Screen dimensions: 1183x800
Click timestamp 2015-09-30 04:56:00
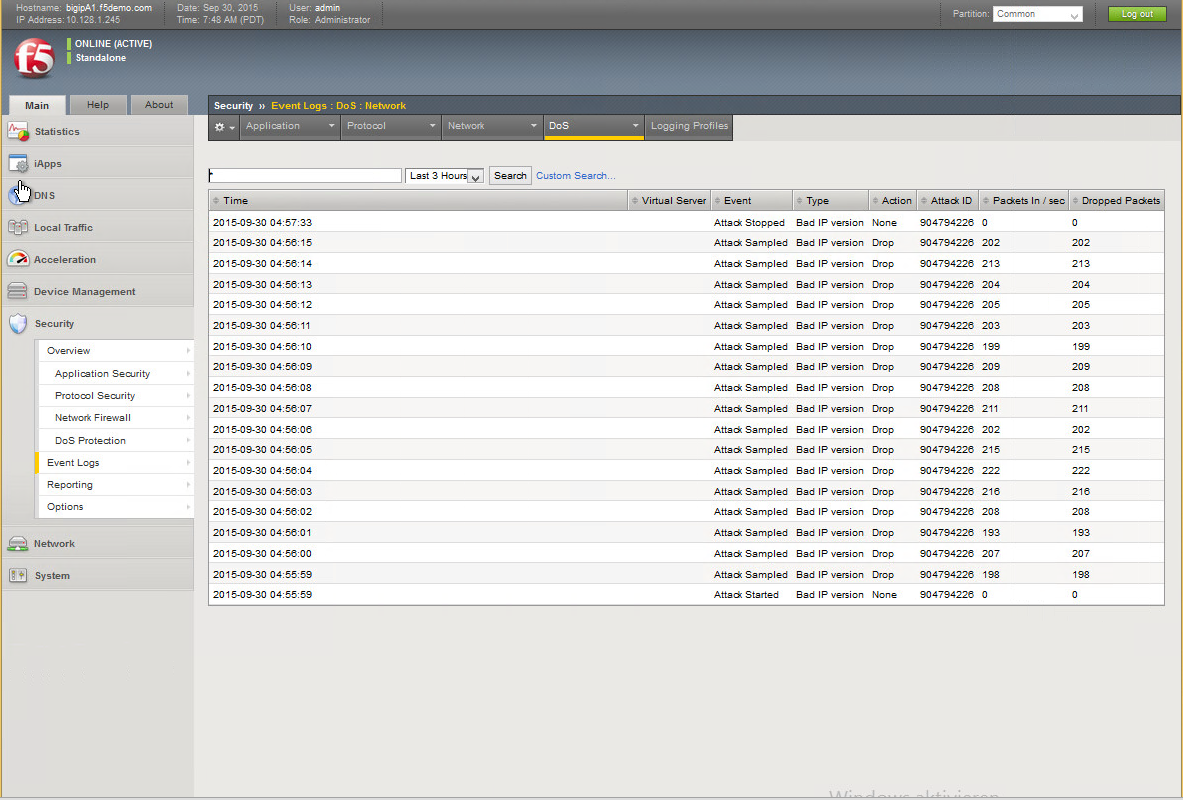coord(263,554)
